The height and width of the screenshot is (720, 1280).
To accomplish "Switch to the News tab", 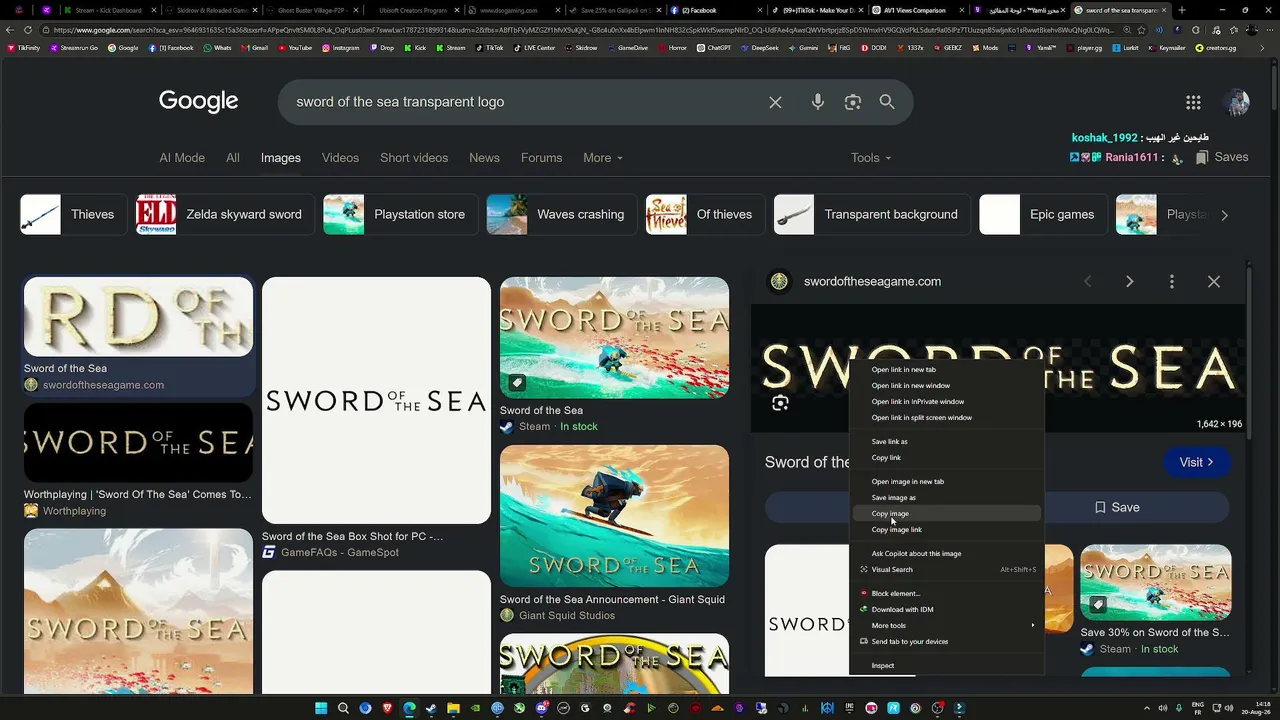I will [x=484, y=158].
